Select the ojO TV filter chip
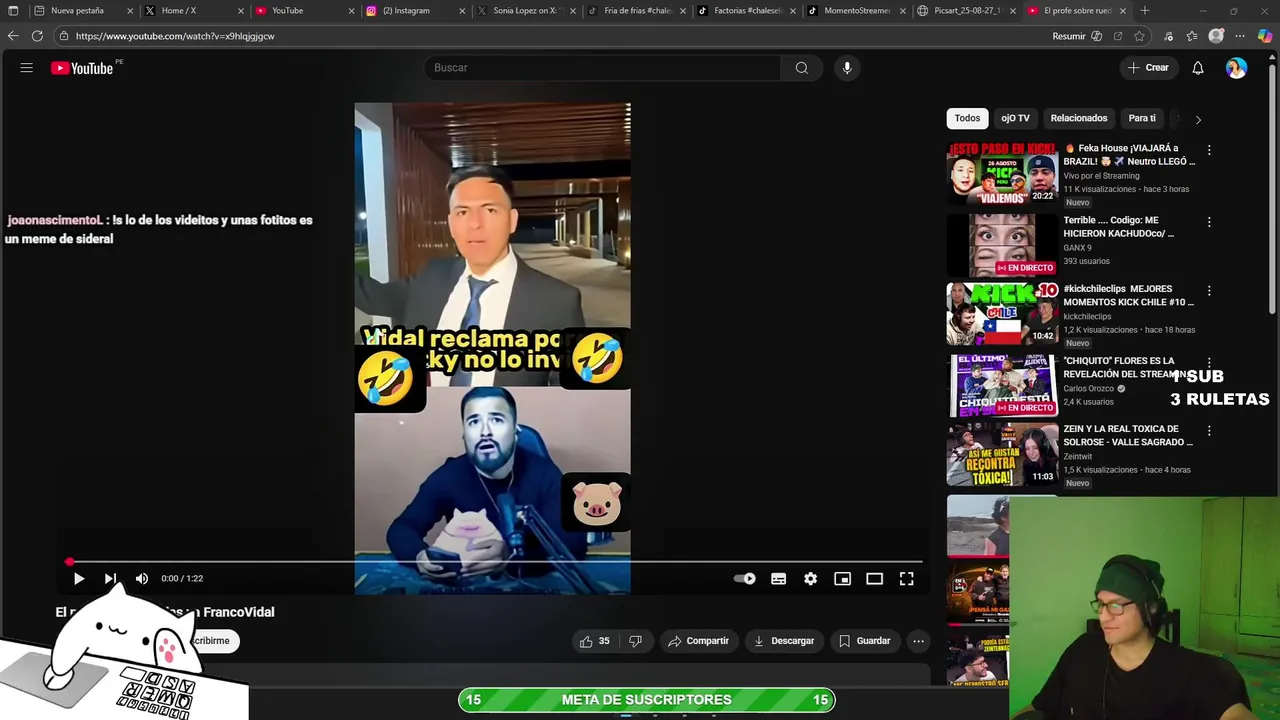The image size is (1280, 720). tap(1015, 118)
